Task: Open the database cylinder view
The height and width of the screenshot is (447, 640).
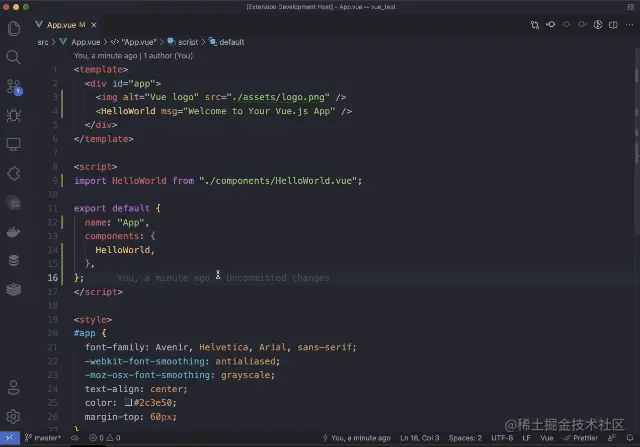Action: pos(13,260)
